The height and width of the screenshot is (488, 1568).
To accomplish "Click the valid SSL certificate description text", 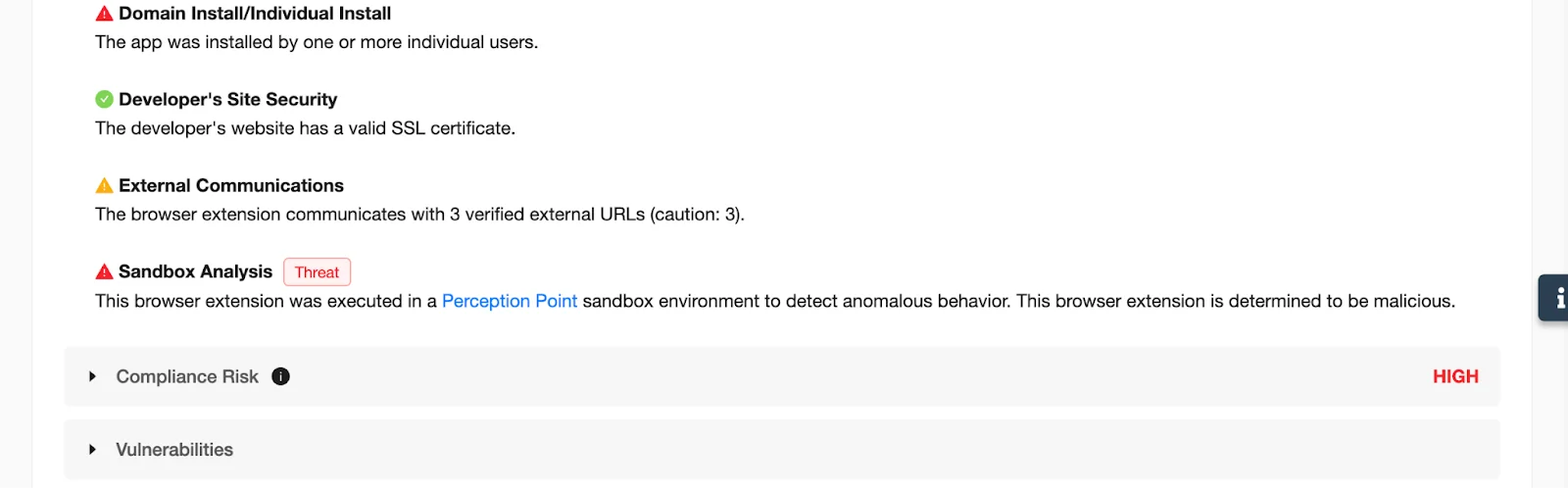I will (305, 128).
